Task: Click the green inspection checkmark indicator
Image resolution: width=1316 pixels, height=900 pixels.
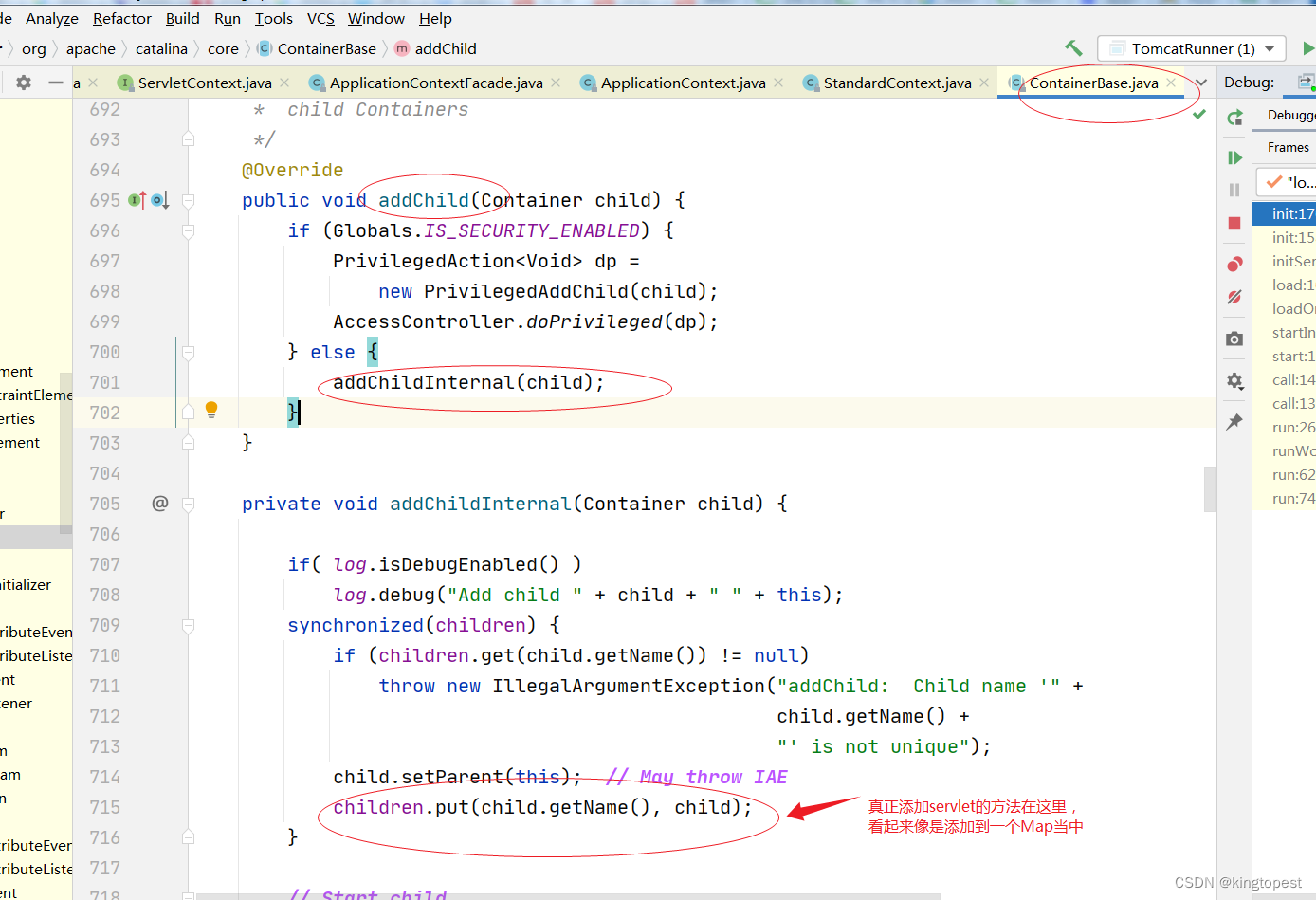Action: (1199, 114)
